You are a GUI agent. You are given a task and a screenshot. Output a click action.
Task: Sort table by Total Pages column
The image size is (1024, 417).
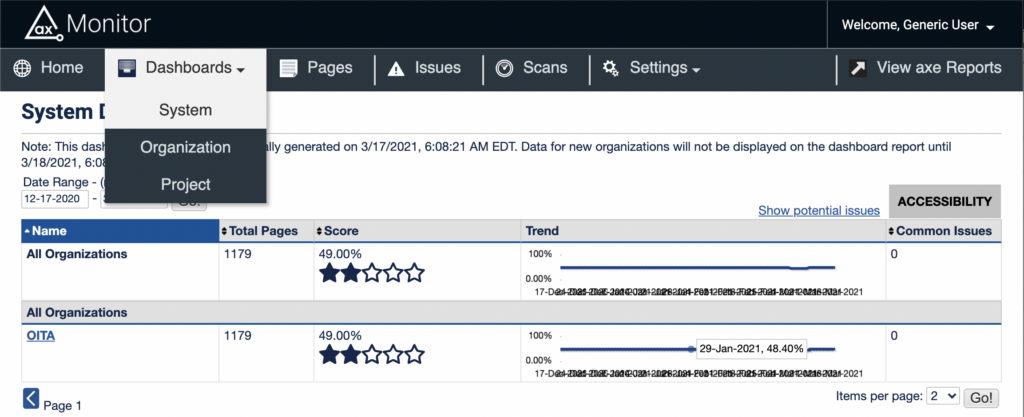point(262,231)
